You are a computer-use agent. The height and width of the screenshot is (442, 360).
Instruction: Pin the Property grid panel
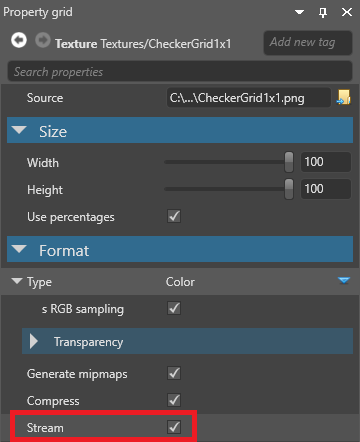[323, 12]
